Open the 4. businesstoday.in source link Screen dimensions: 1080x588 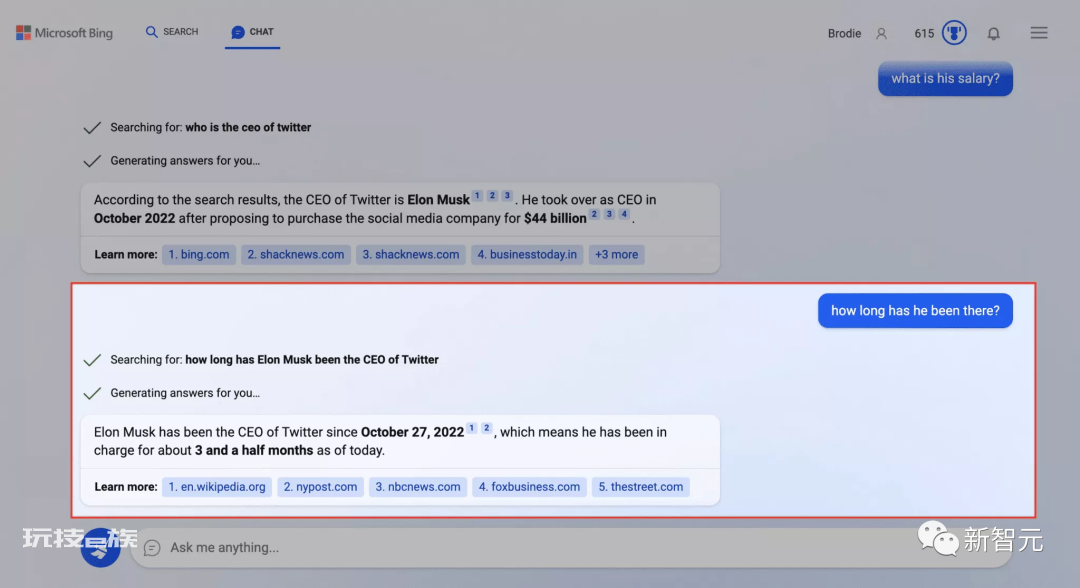click(x=527, y=254)
